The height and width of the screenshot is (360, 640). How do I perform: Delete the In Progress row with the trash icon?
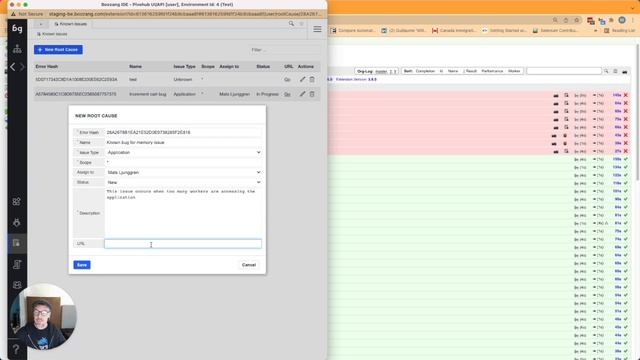pyautogui.click(x=312, y=94)
